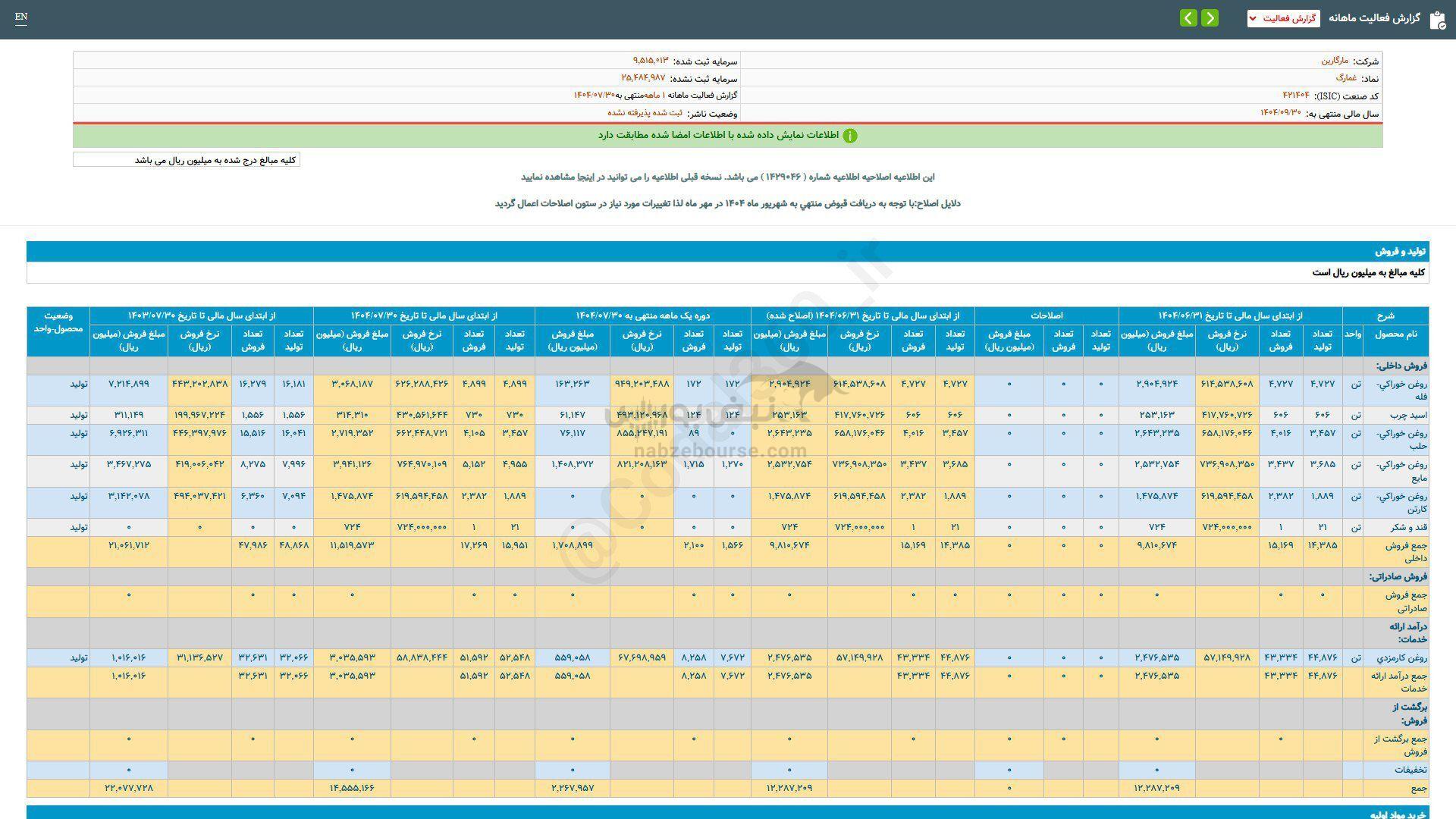
Task: Click the شرح column header
Action: [1385, 315]
